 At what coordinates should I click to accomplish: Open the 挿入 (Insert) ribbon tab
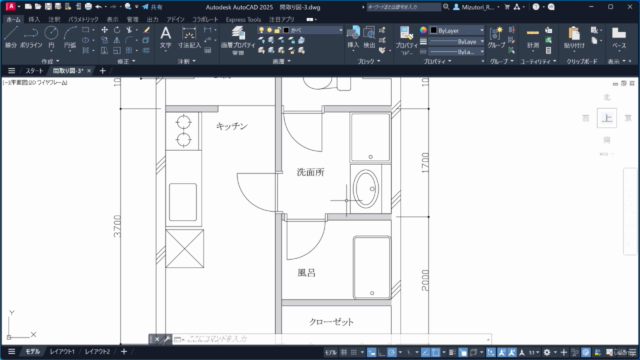[x=34, y=19]
